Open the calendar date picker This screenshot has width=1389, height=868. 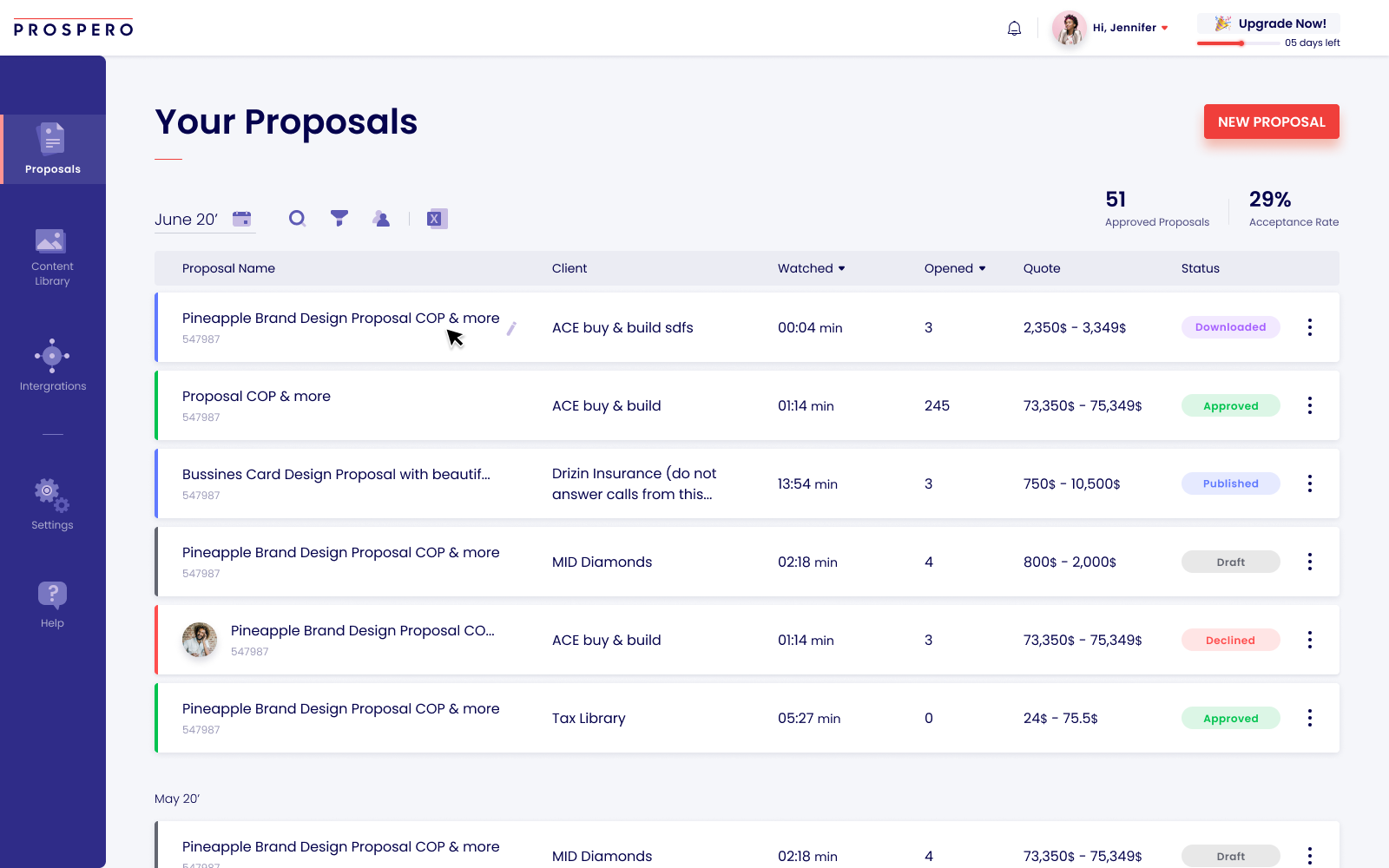pos(244,220)
